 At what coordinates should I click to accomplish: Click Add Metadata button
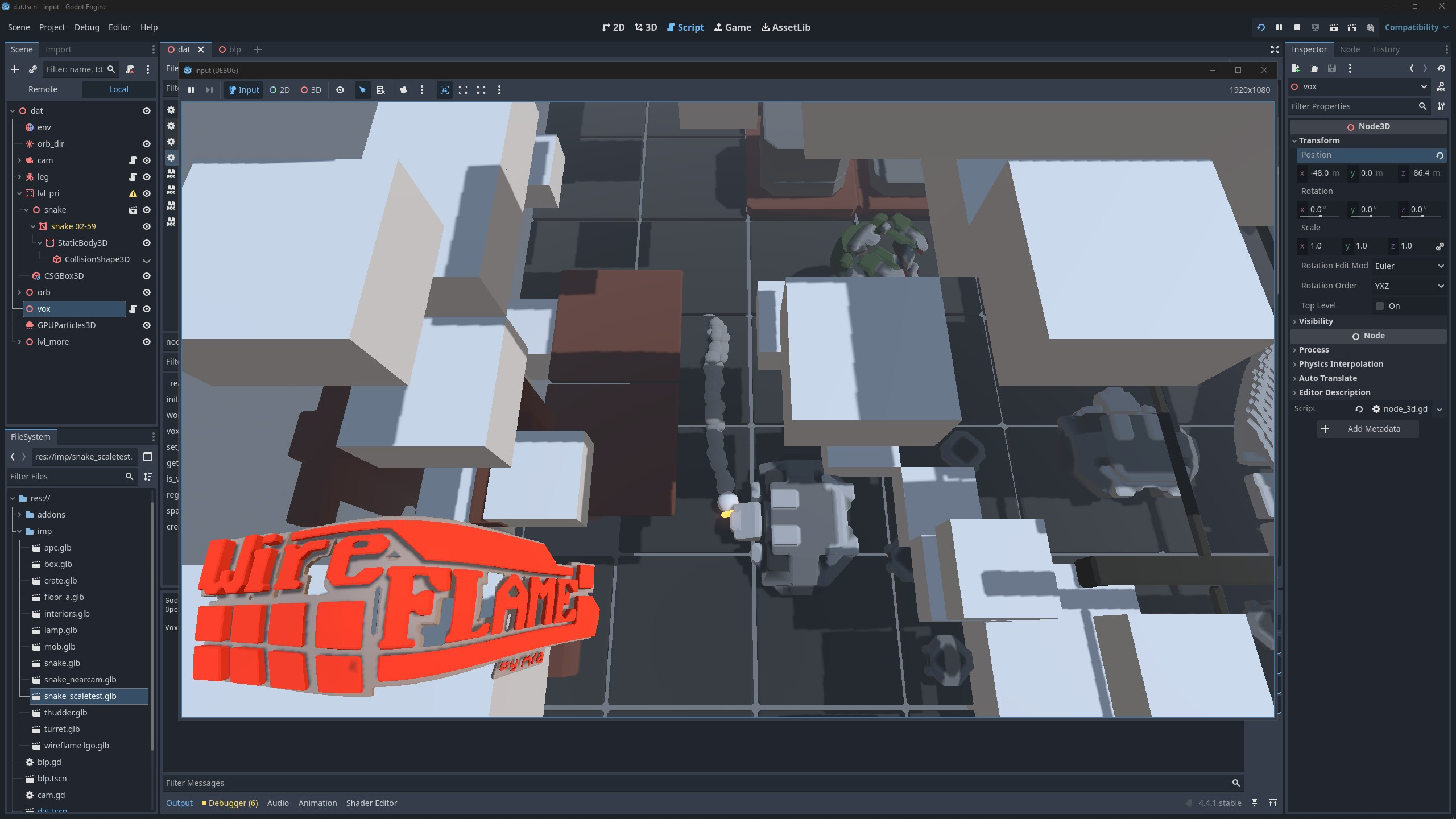[1367, 429]
